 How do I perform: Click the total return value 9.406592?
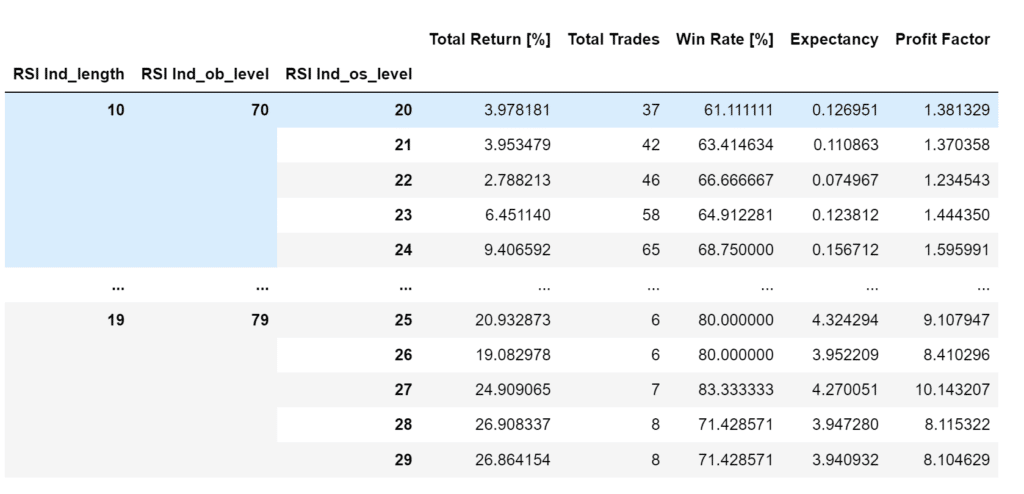coord(516,250)
